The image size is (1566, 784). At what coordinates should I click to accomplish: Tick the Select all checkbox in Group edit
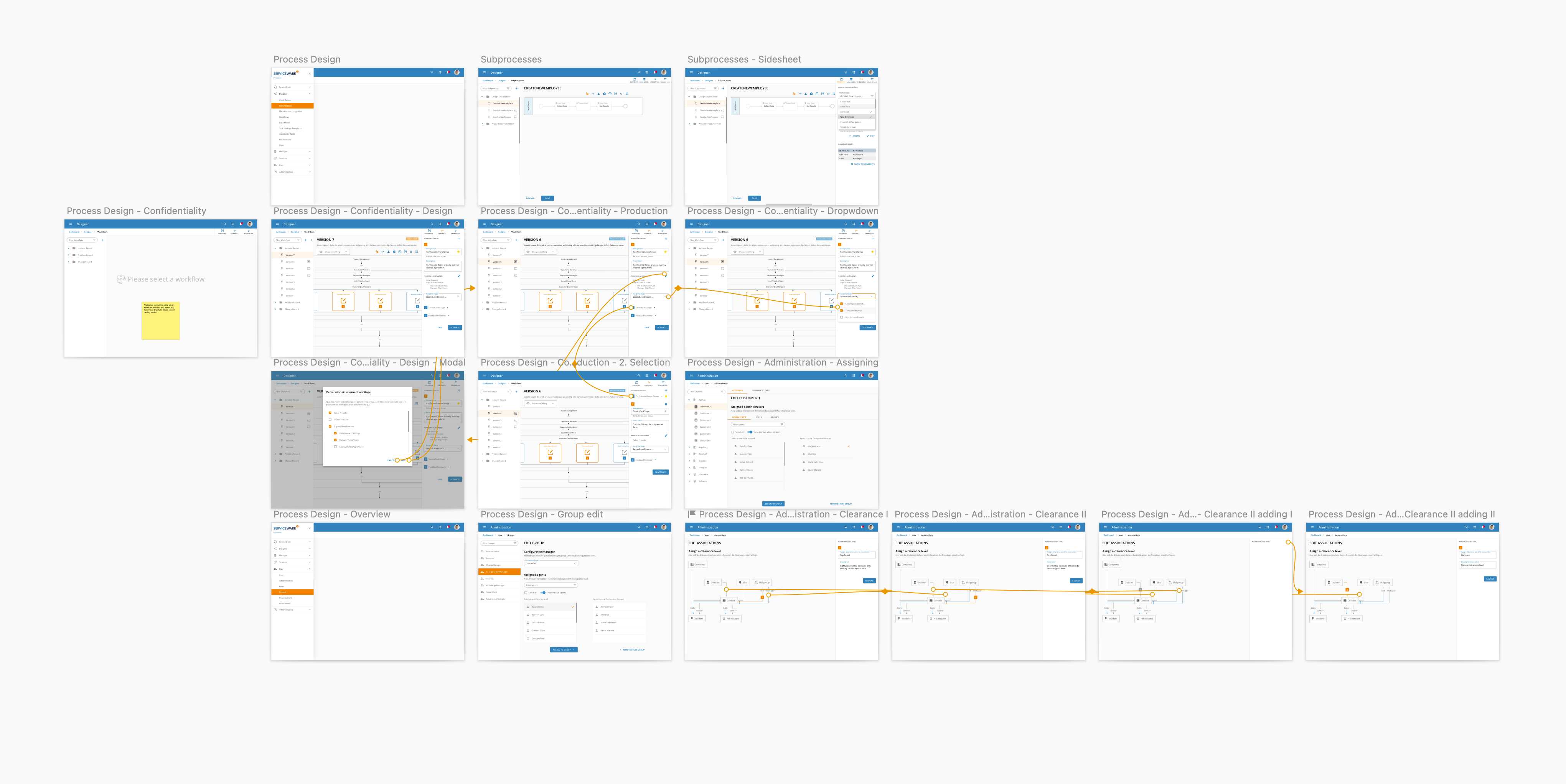[x=526, y=593]
